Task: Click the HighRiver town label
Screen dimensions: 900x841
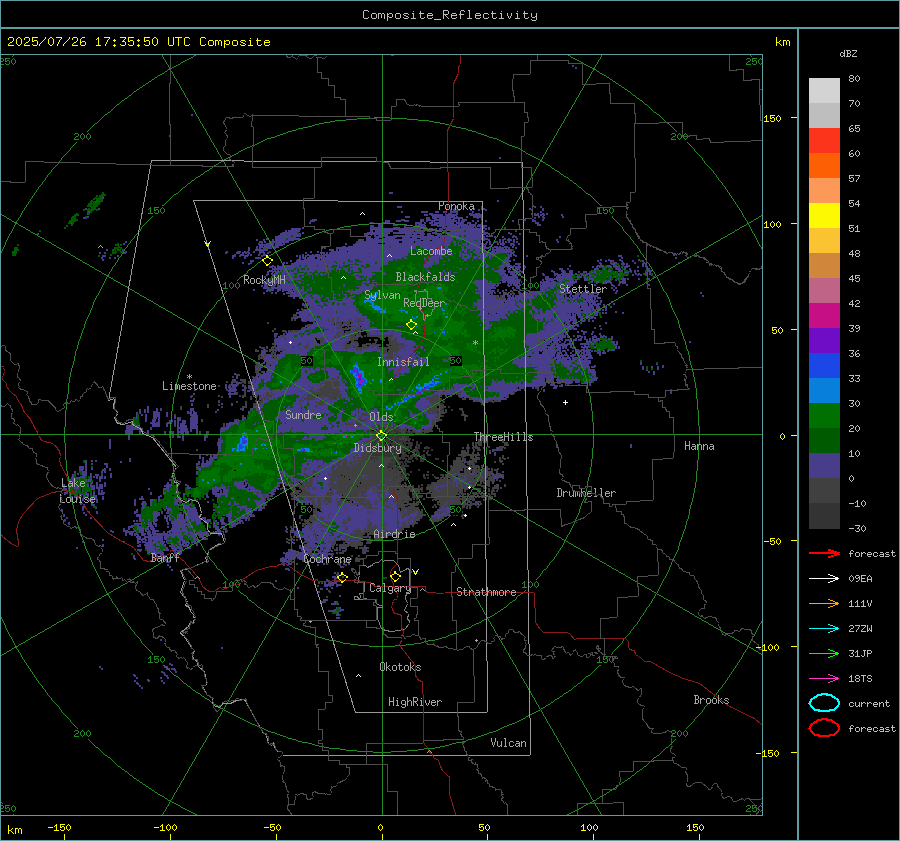Action: coord(415,702)
